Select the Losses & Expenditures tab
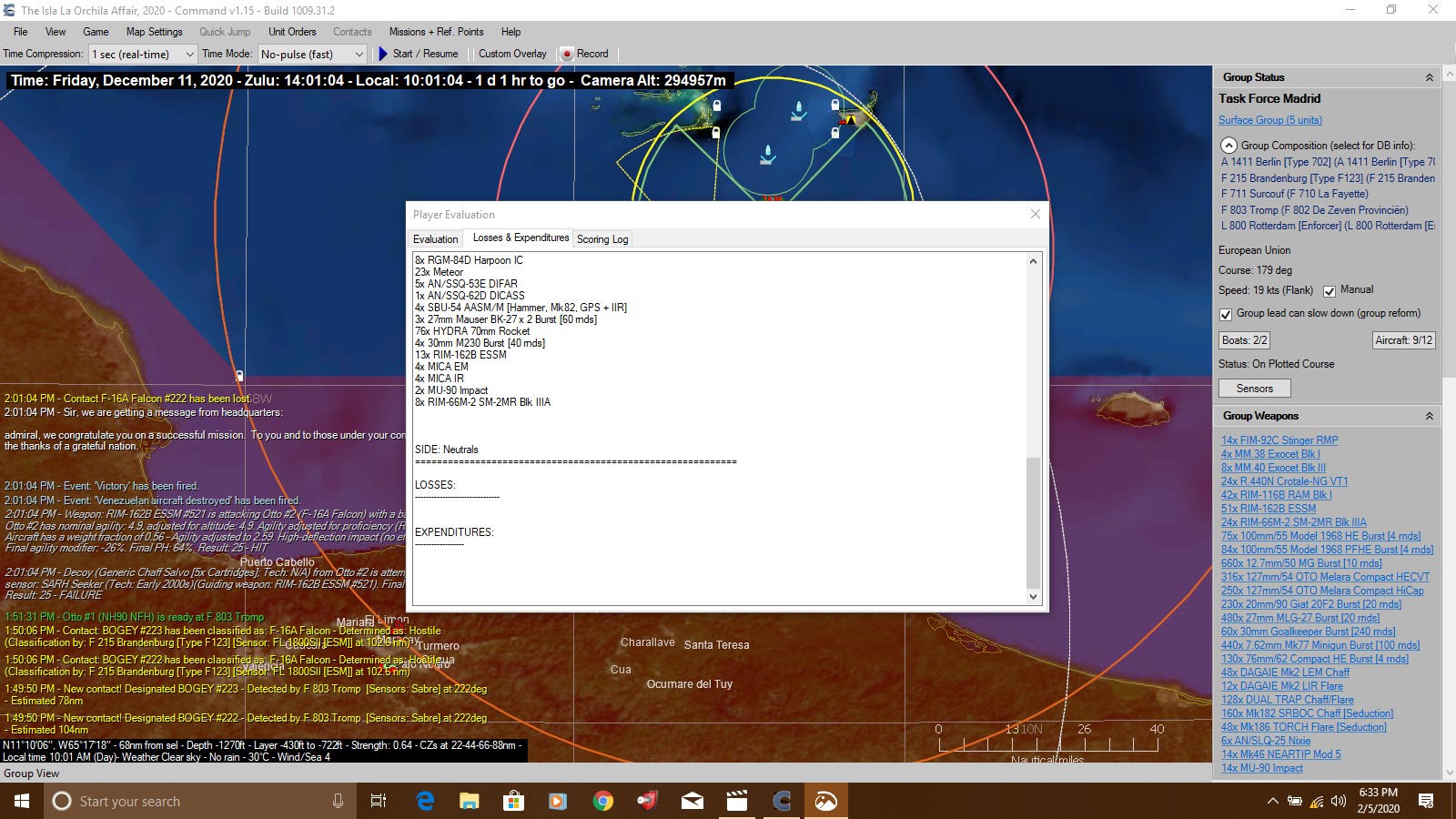1456x819 pixels. pyautogui.click(x=521, y=238)
